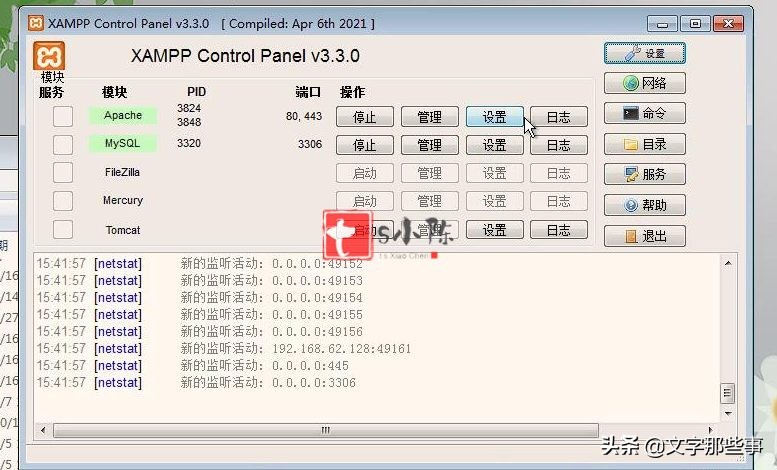The height and width of the screenshot is (470, 777).
Task: Click MySQL PID 3320
Action: pyautogui.click(x=189, y=143)
